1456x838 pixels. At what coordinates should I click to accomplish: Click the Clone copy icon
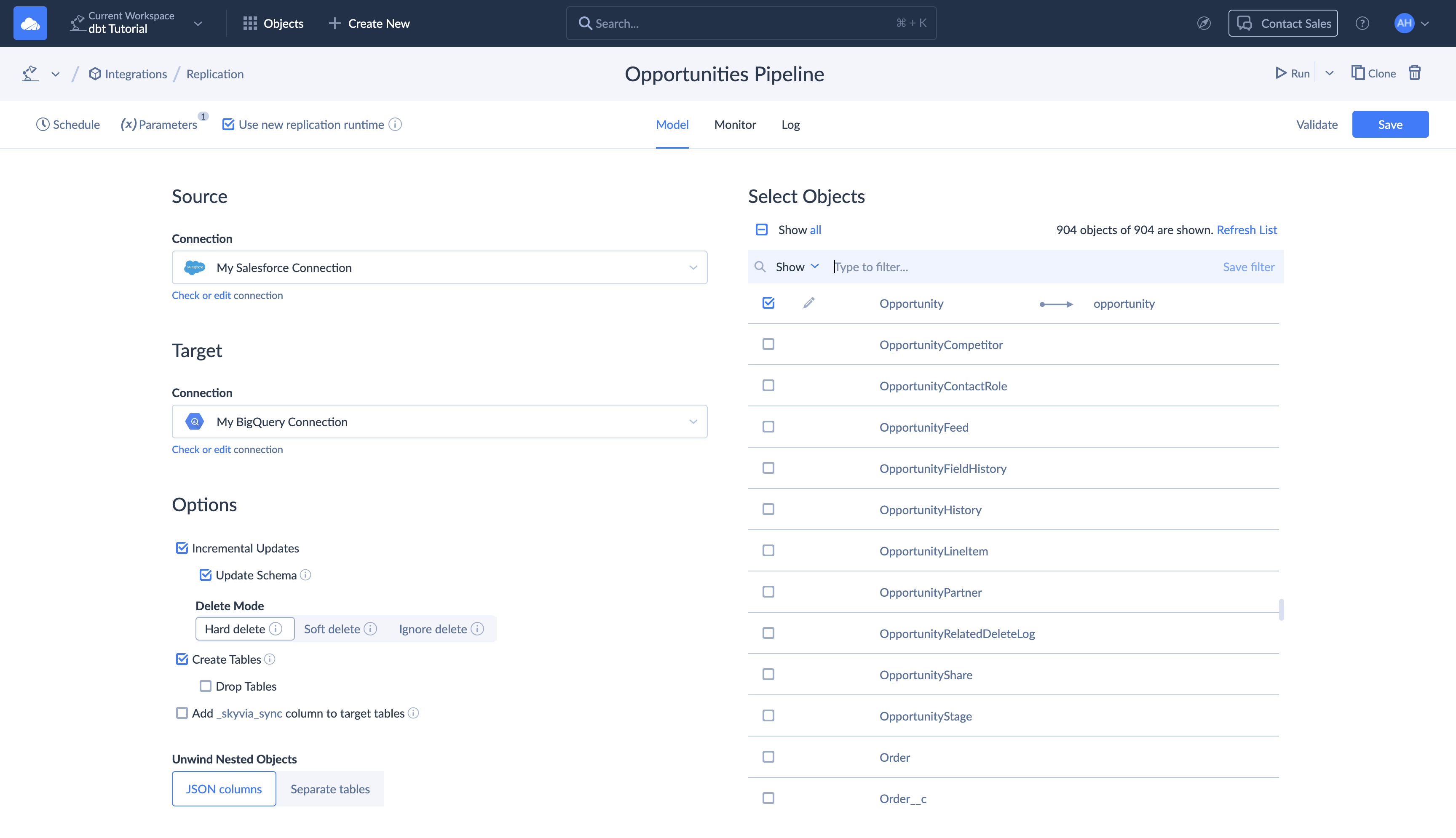pos(1358,72)
